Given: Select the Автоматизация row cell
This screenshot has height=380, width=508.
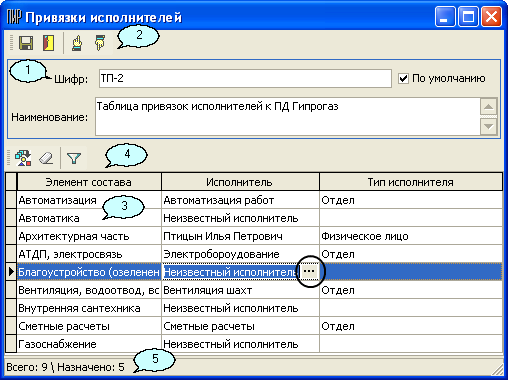Looking at the screenshot, I should [89, 200].
